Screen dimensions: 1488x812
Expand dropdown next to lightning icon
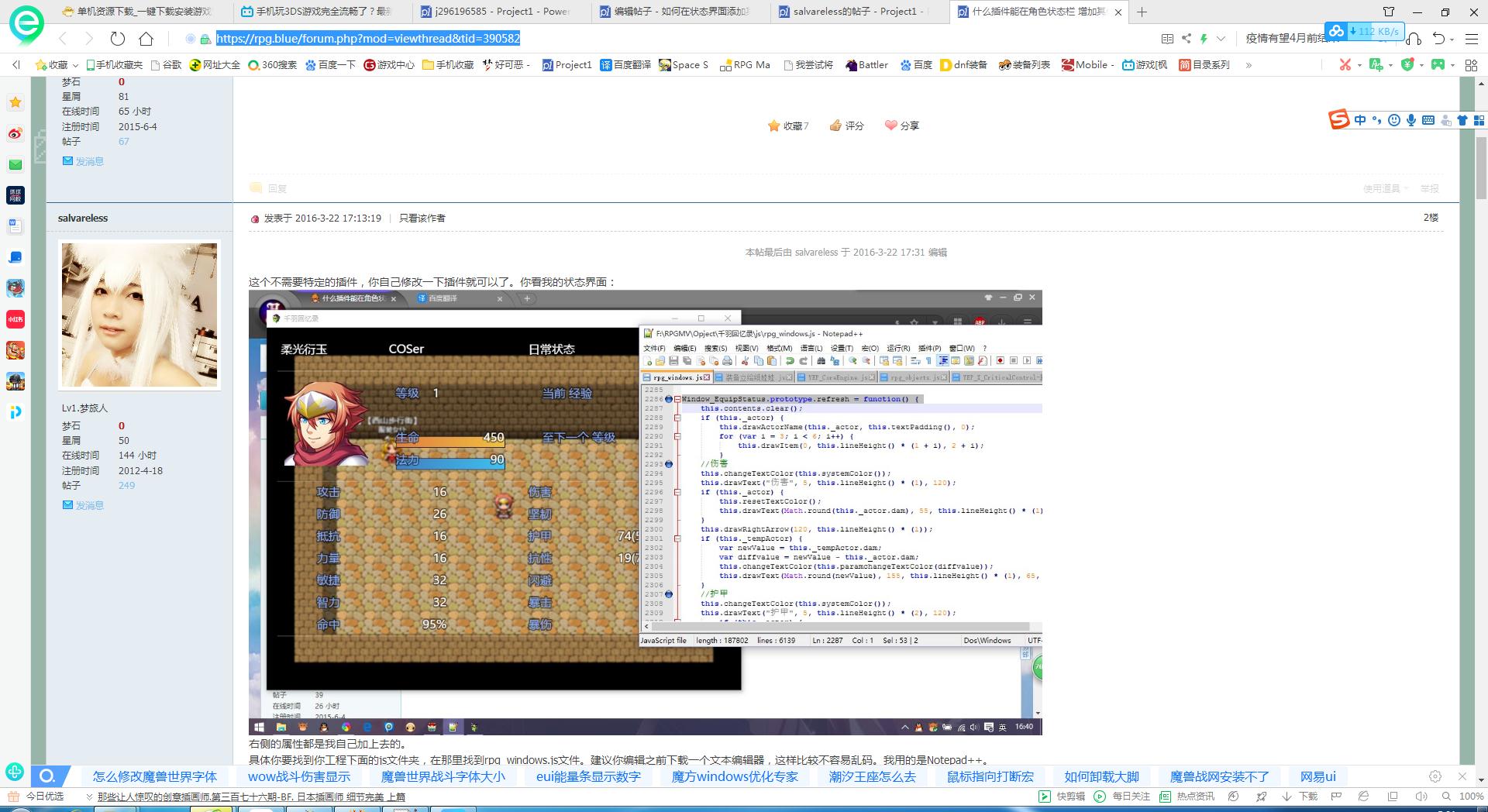pos(1221,39)
